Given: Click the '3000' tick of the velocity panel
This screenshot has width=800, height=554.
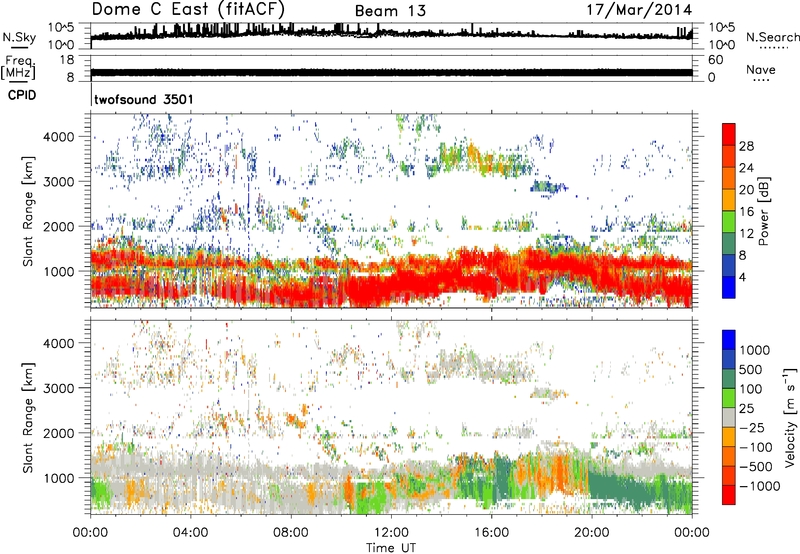Looking at the screenshot, I should coord(59,388).
